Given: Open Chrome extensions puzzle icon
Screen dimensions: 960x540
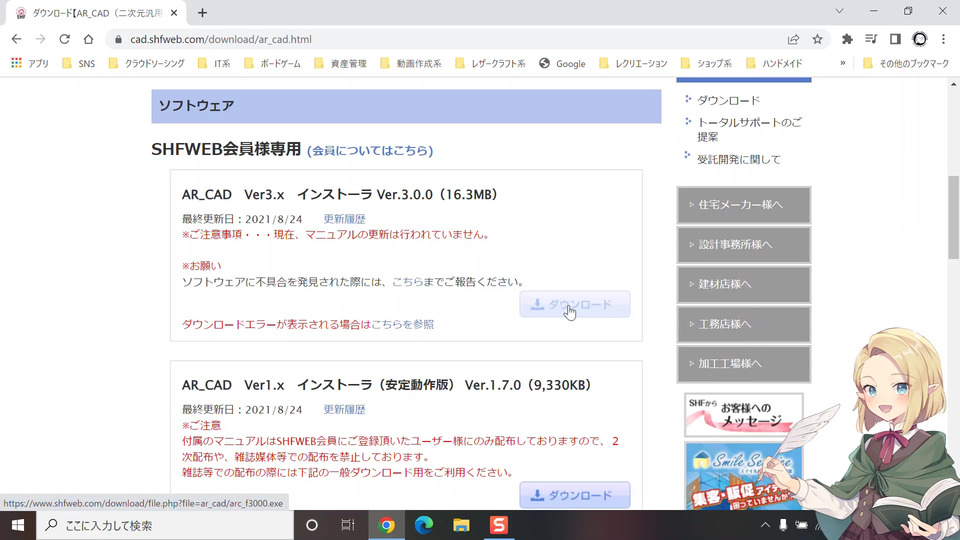Looking at the screenshot, I should (x=847, y=39).
